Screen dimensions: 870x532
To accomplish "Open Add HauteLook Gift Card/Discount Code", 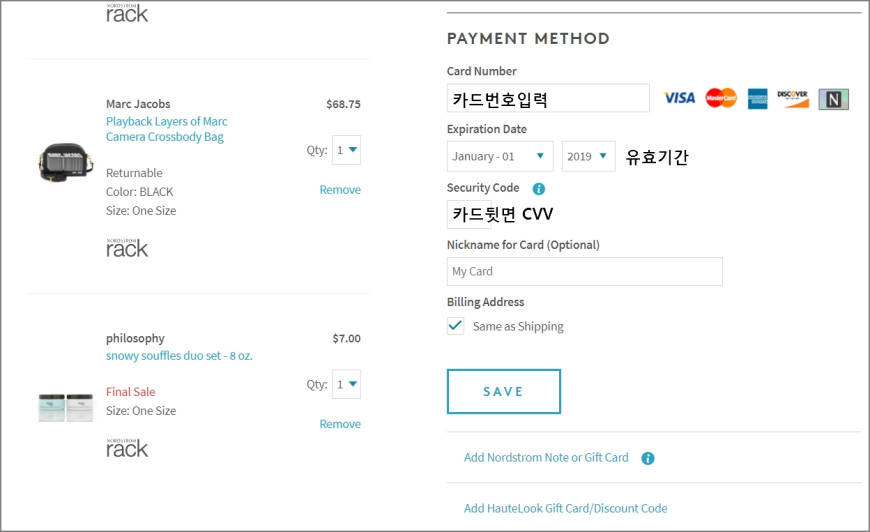I will point(565,508).
